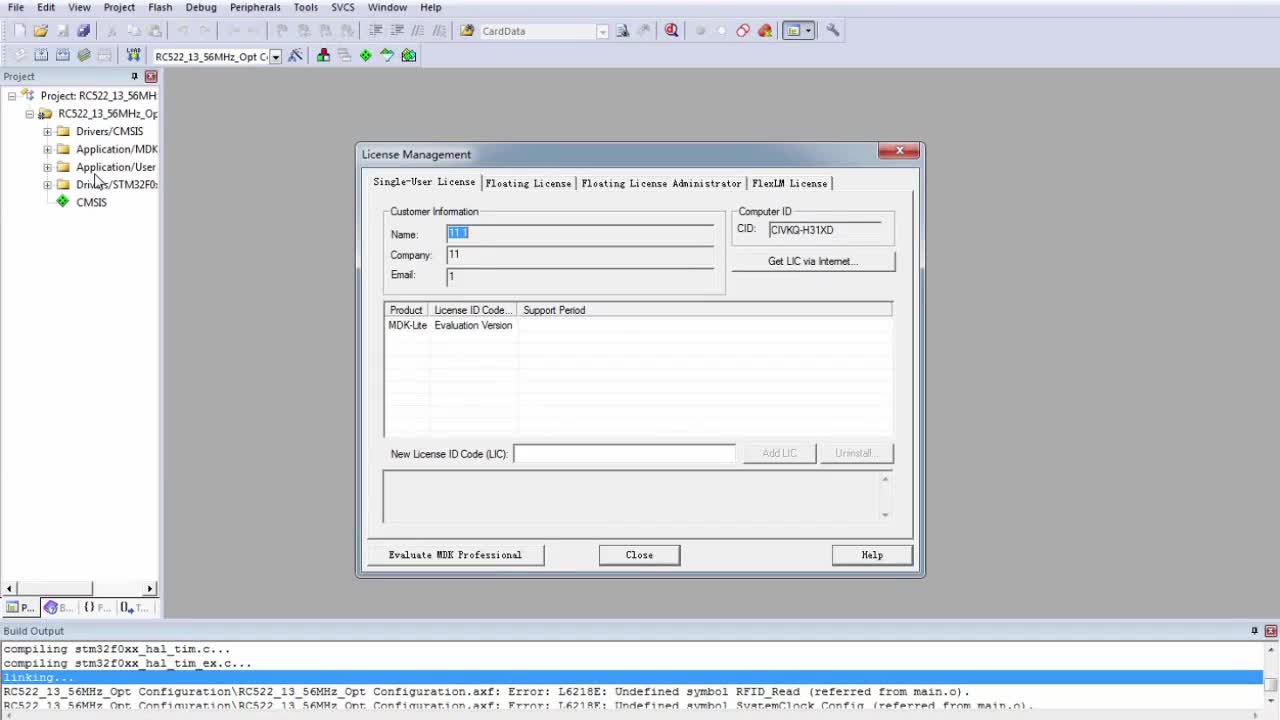Click the Select Software Packs icon
The image size is (1280, 720).
[387, 56]
